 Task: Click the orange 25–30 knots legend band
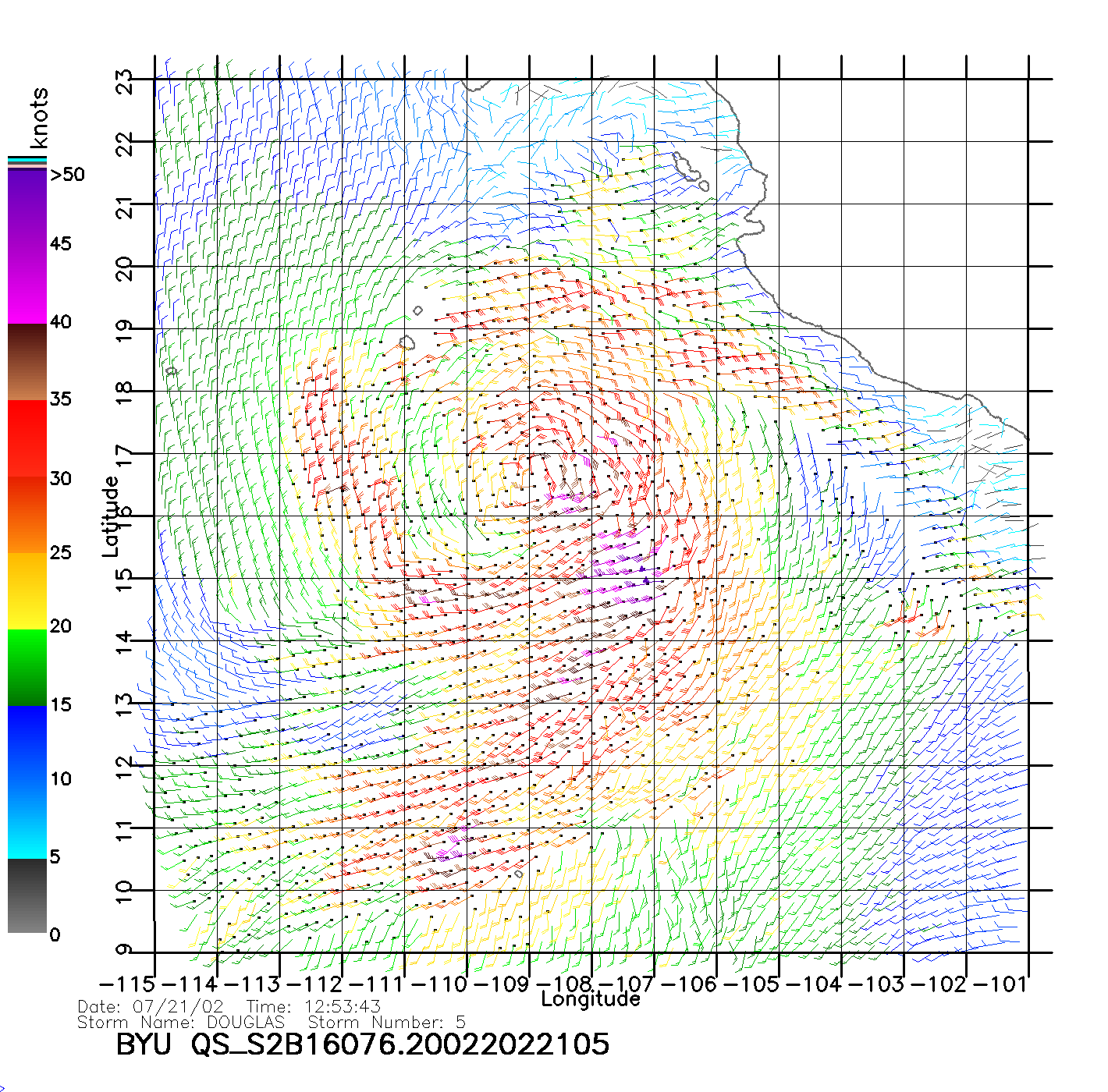tap(27, 515)
